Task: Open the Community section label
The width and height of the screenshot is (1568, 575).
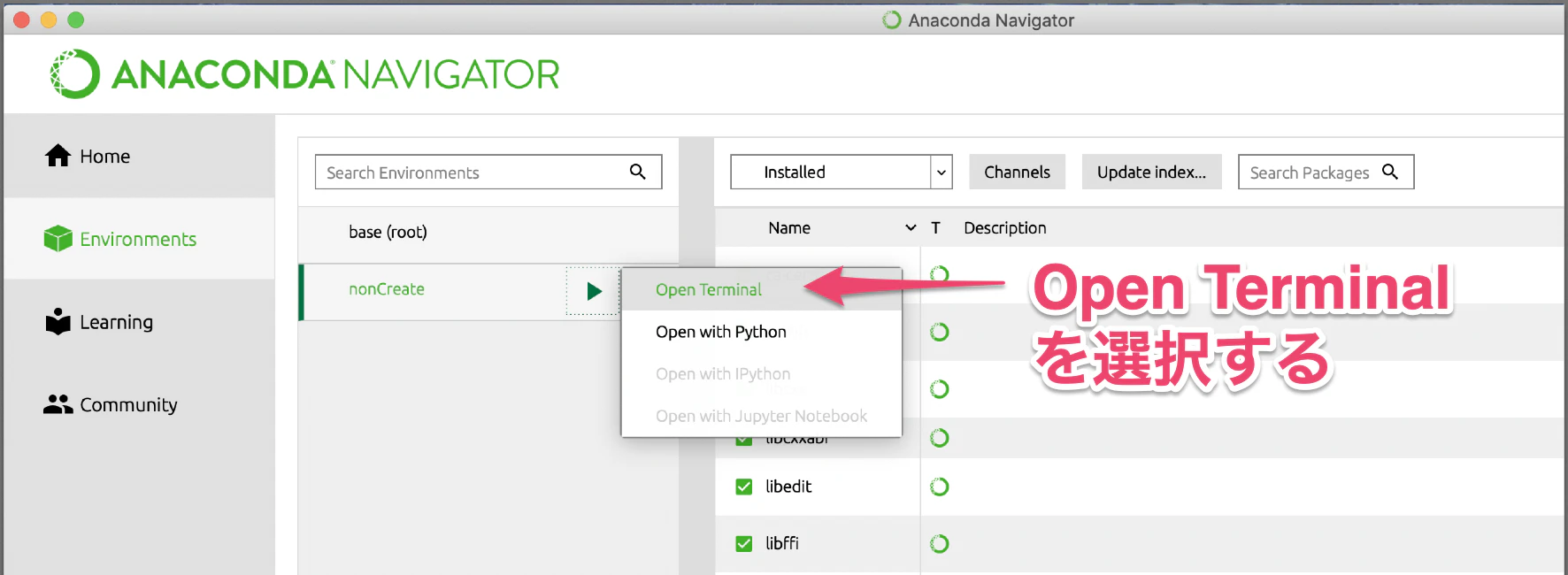Action: pyautogui.click(x=128, y=405)
